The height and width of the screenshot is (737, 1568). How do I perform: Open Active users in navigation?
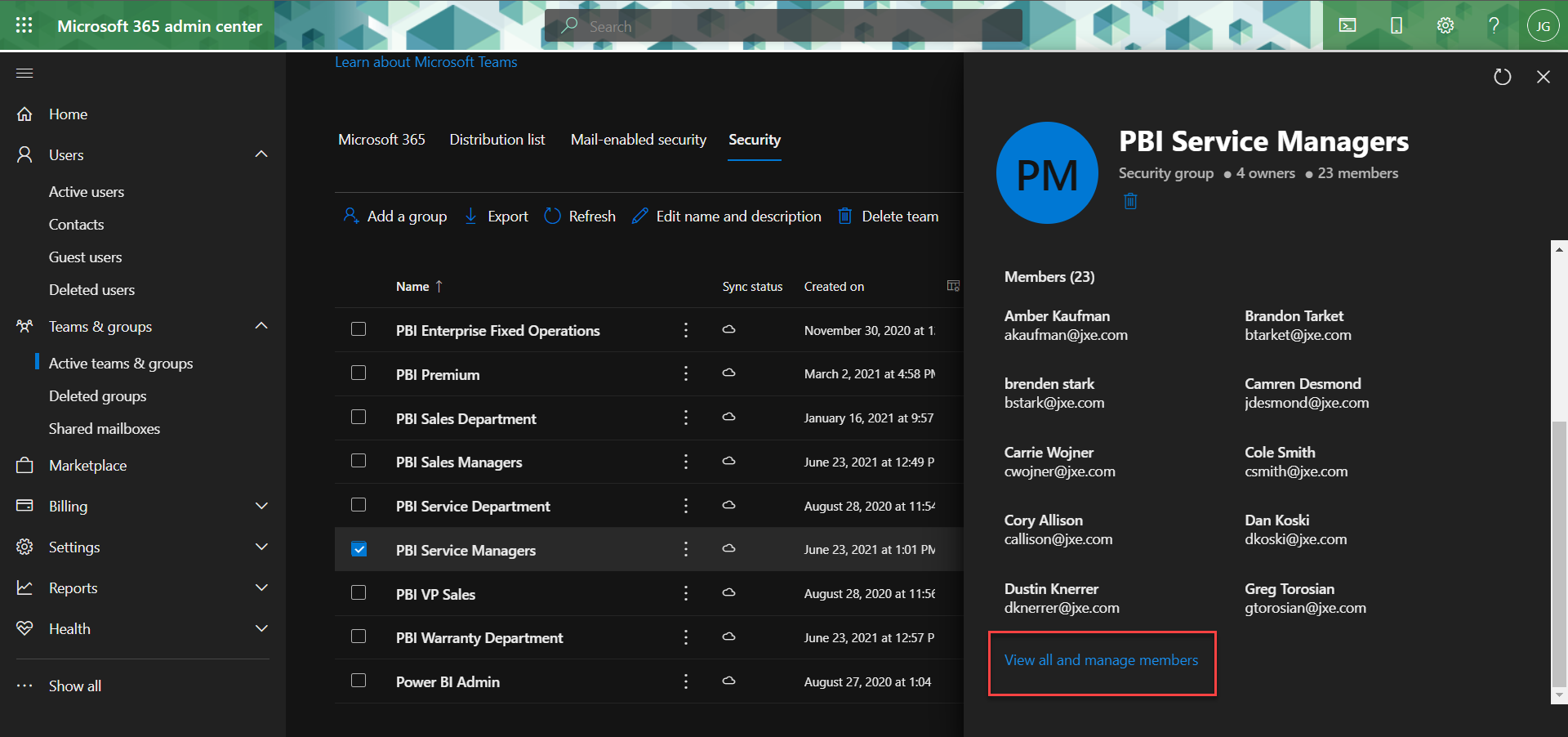87,192
